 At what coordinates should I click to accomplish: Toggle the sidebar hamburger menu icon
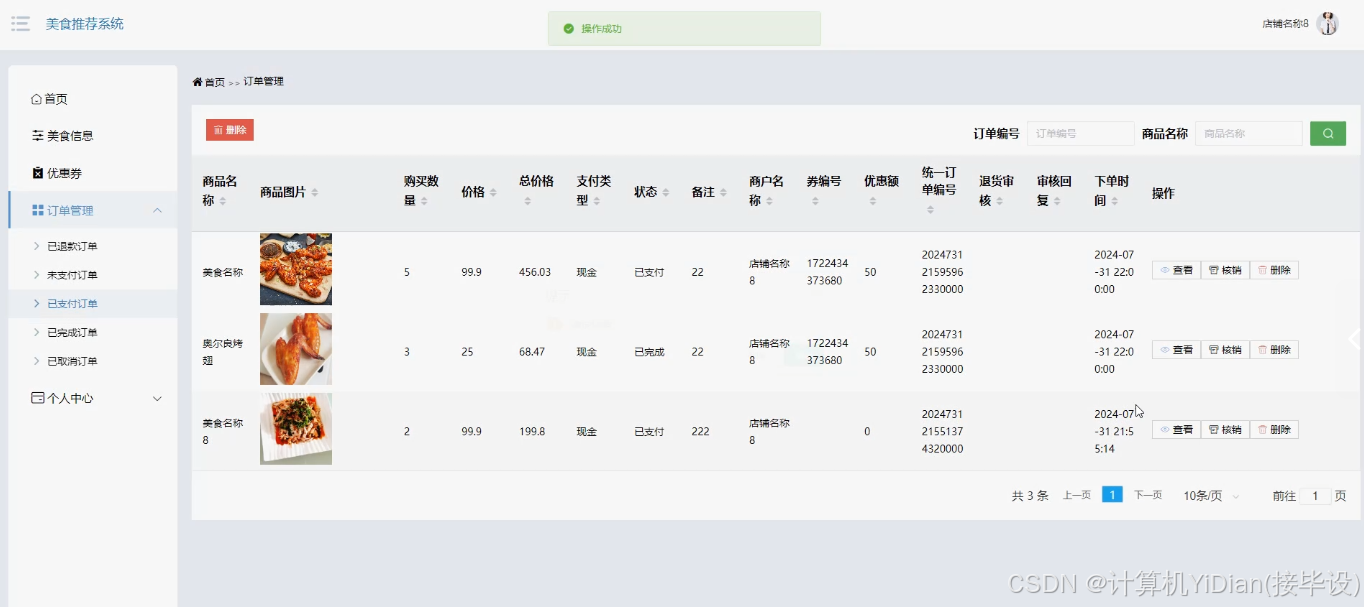point(20,24)
